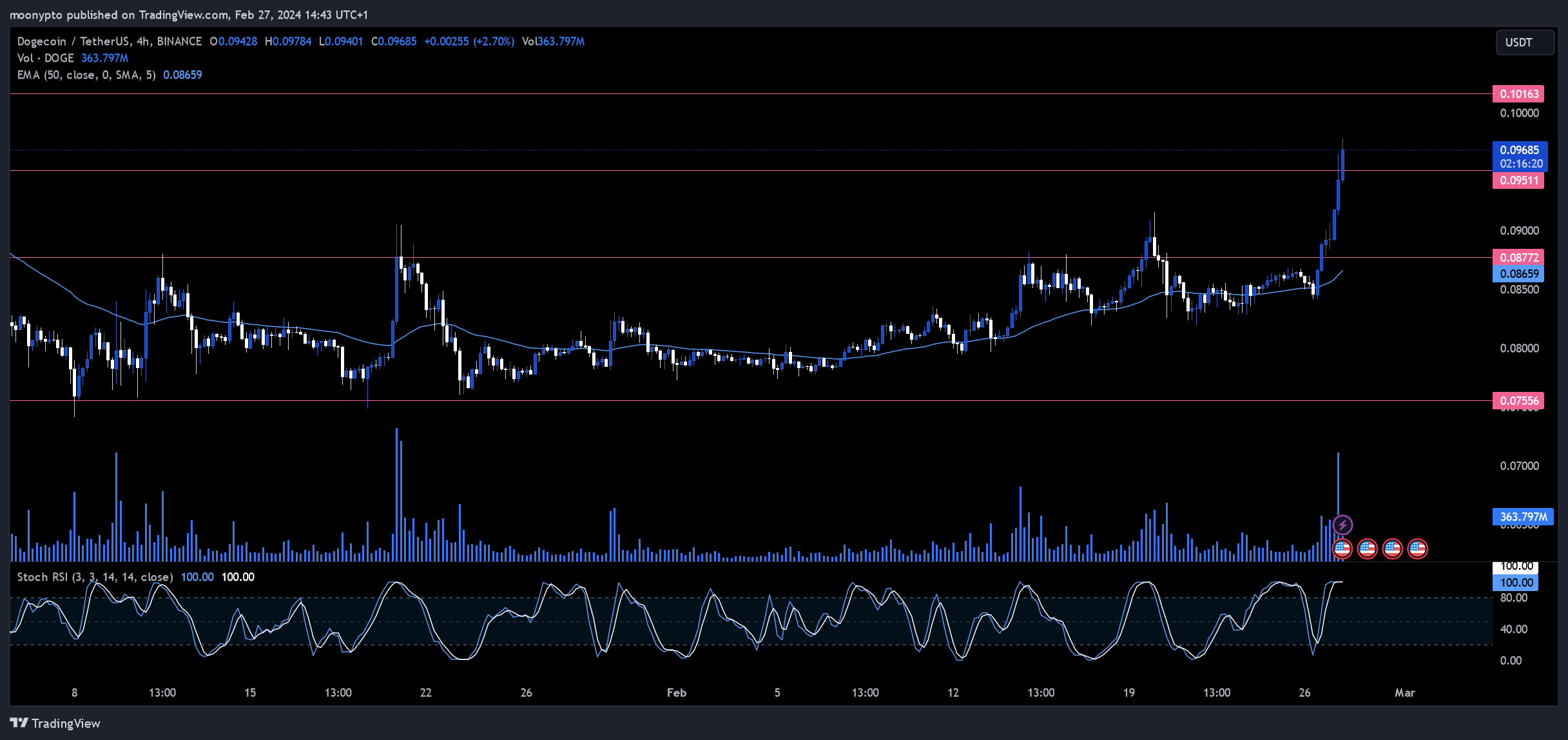
Task: Click the blue Stoch RSI 100.00 axis label
Action: tap(1515, 583)
